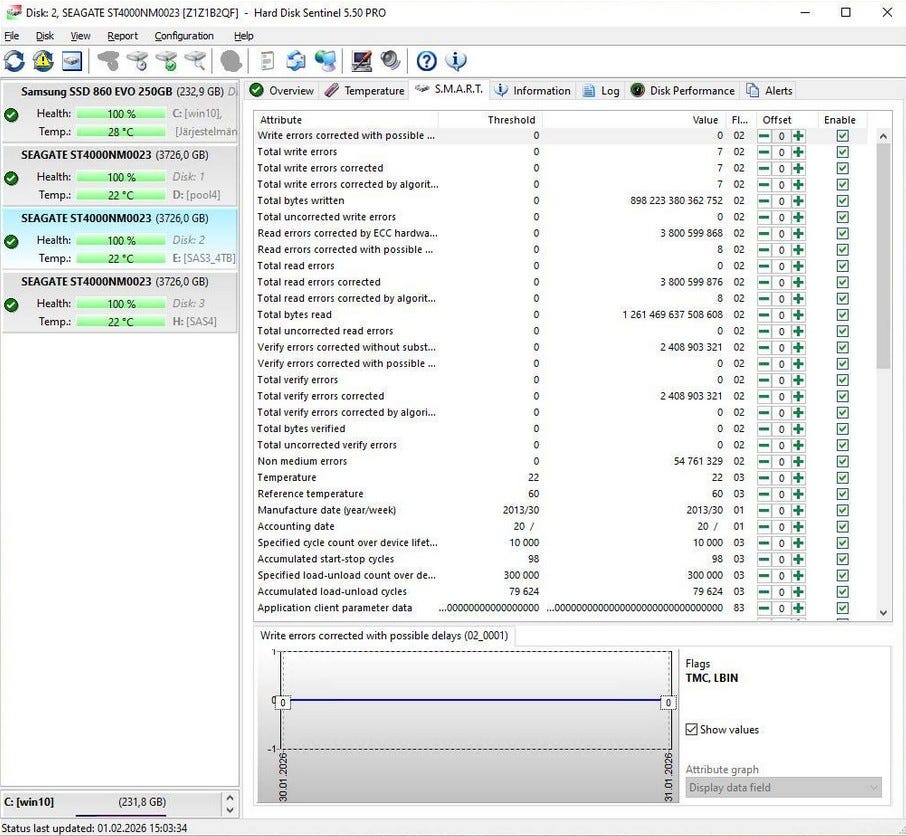Open the Attribute graph dropdown
Viewport: 906px width, 836px height.
tap(783, 788)
